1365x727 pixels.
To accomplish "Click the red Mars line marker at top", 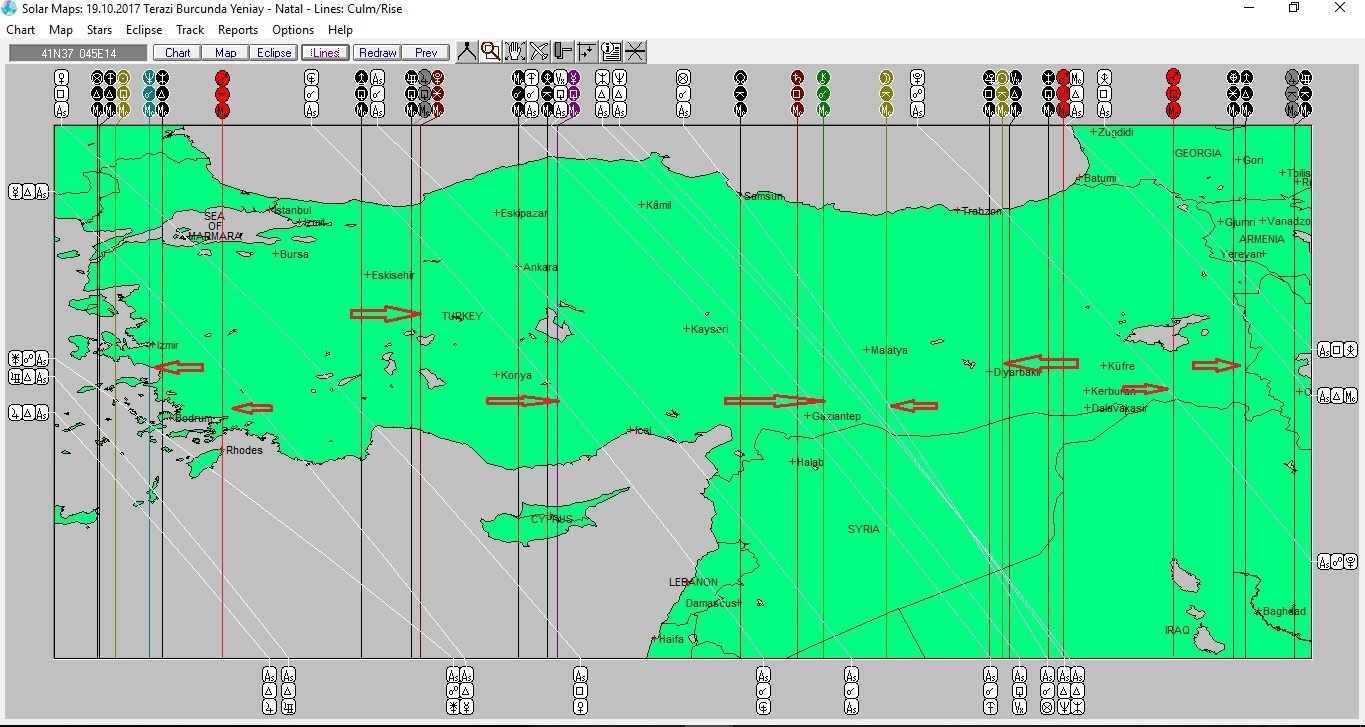I will (x=222, y=78).
